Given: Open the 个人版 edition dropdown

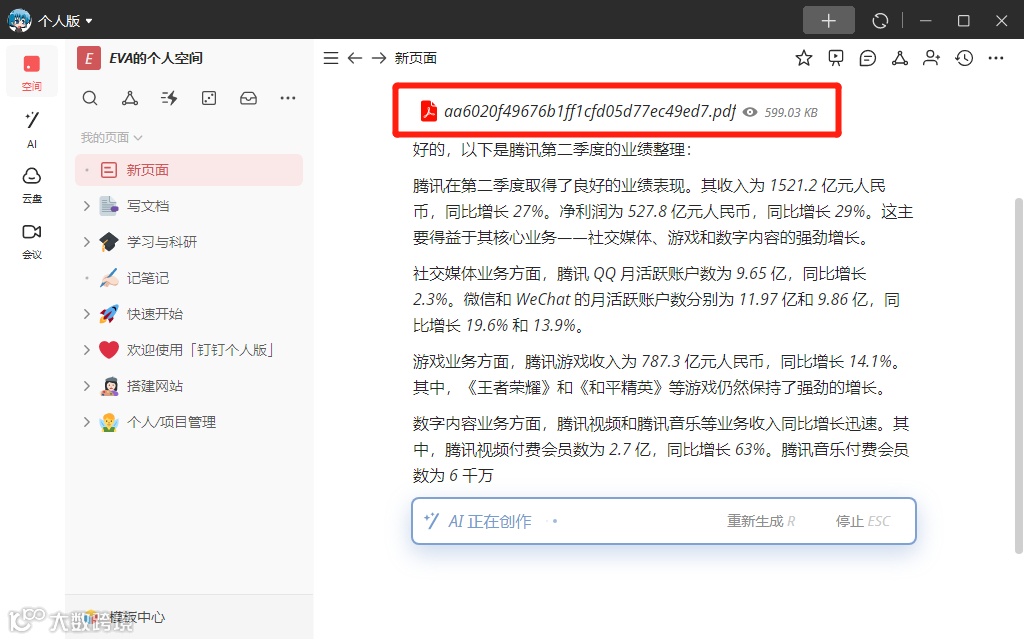Looking at the screenshot, I should [65, 21].
